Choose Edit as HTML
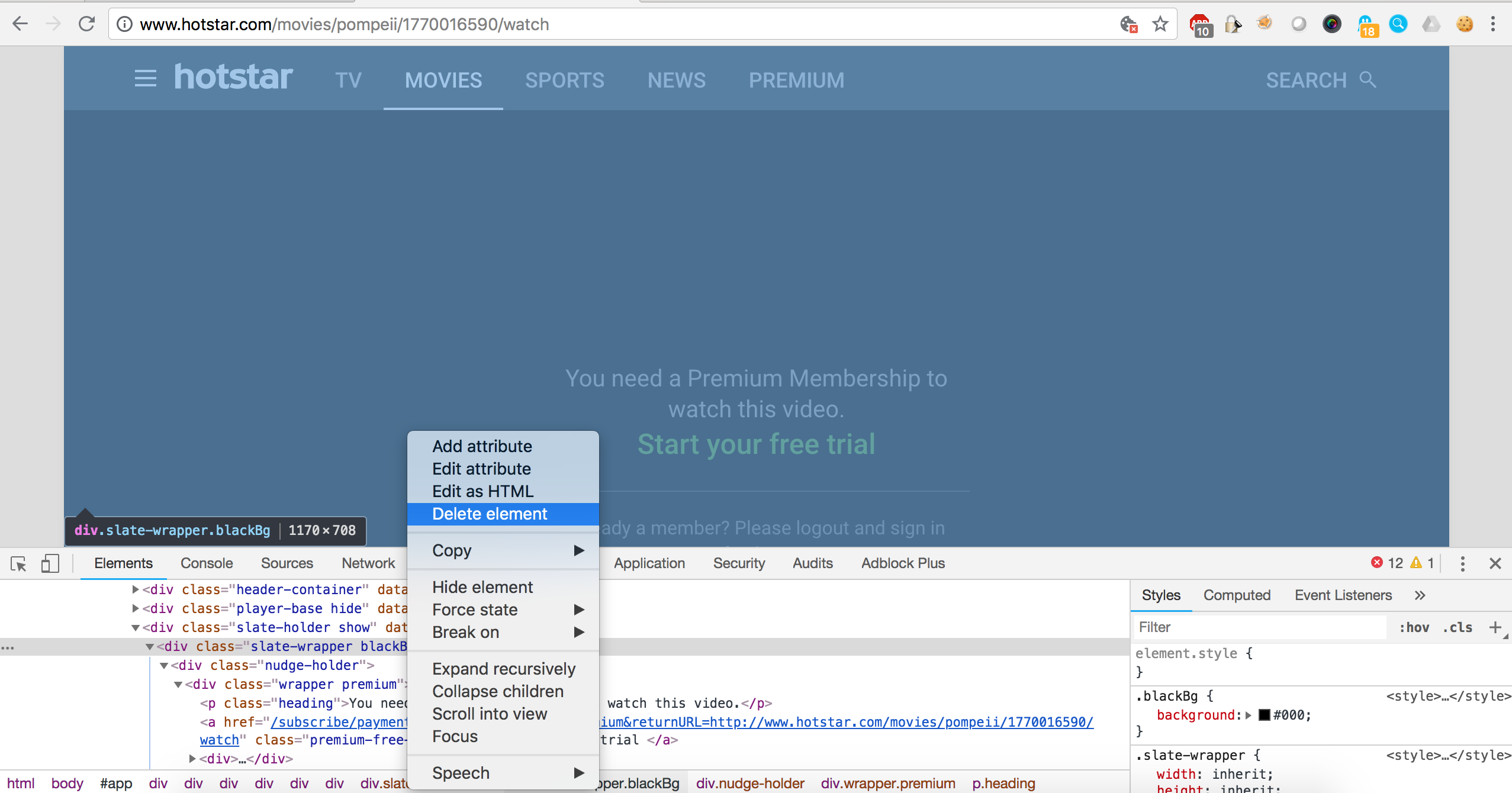The height and width of the screenshot is (793, 1512). tap(503, 491)
